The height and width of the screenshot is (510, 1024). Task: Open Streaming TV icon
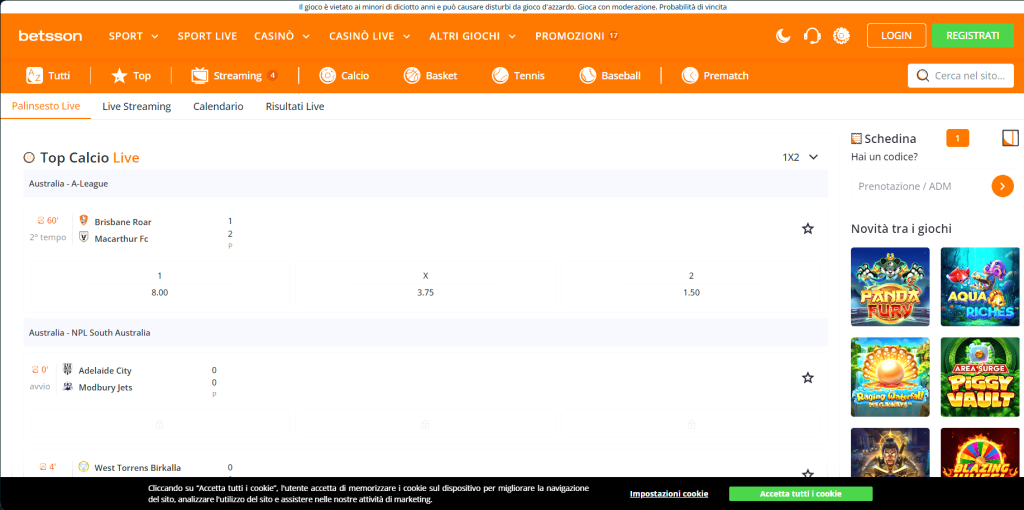coord(199,76)
